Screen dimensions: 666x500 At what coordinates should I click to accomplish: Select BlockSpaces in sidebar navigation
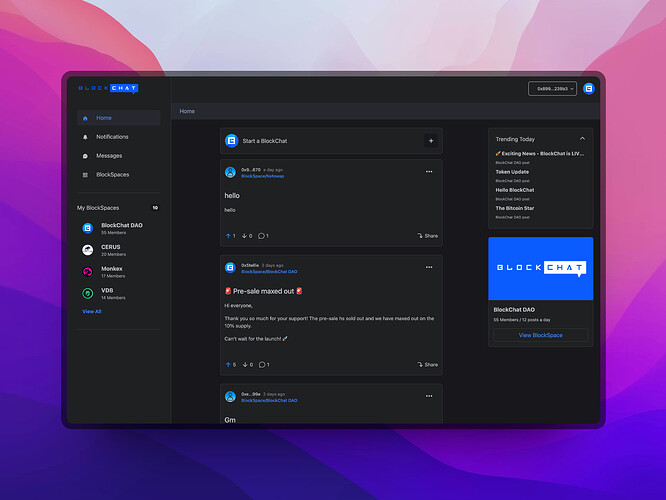pos(112,175)
